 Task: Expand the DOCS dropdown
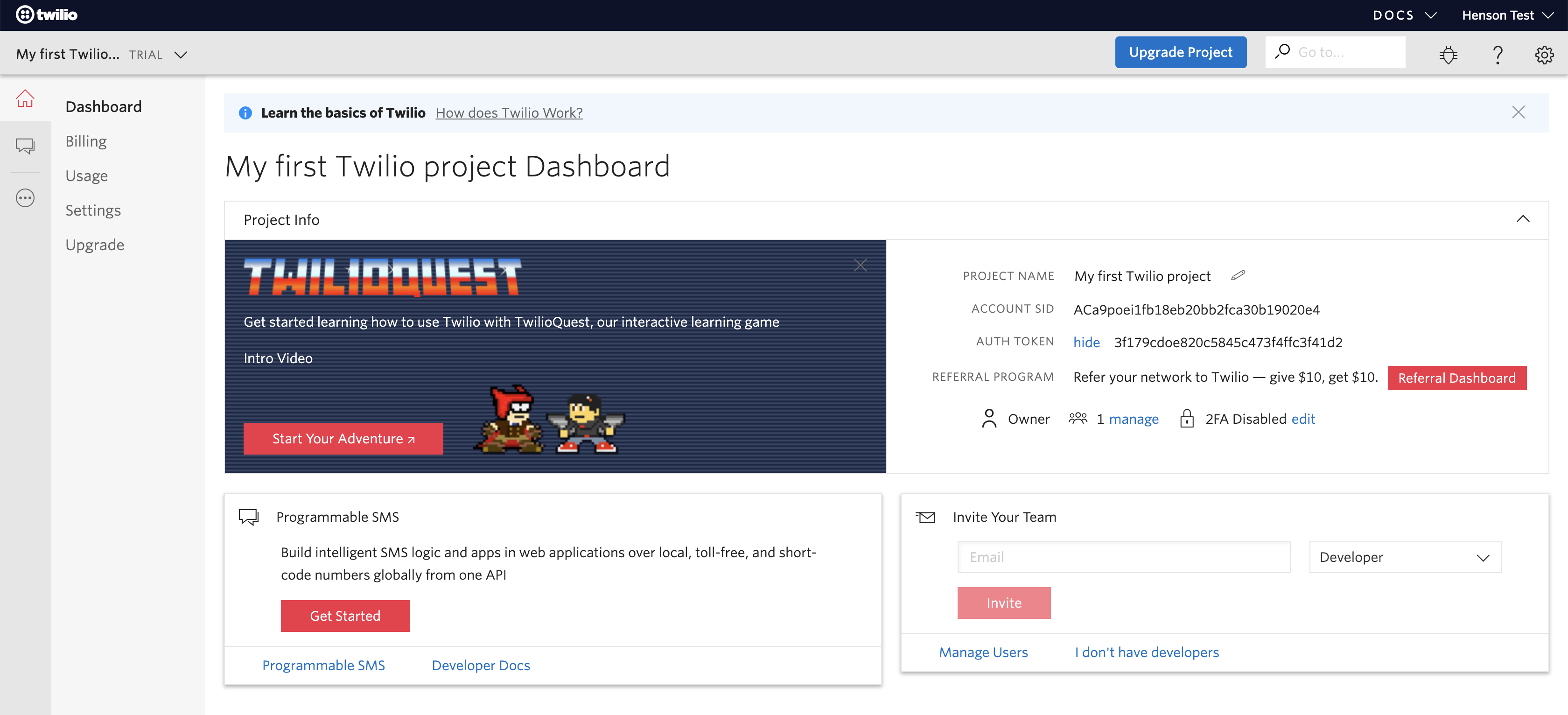point(1405,15)
